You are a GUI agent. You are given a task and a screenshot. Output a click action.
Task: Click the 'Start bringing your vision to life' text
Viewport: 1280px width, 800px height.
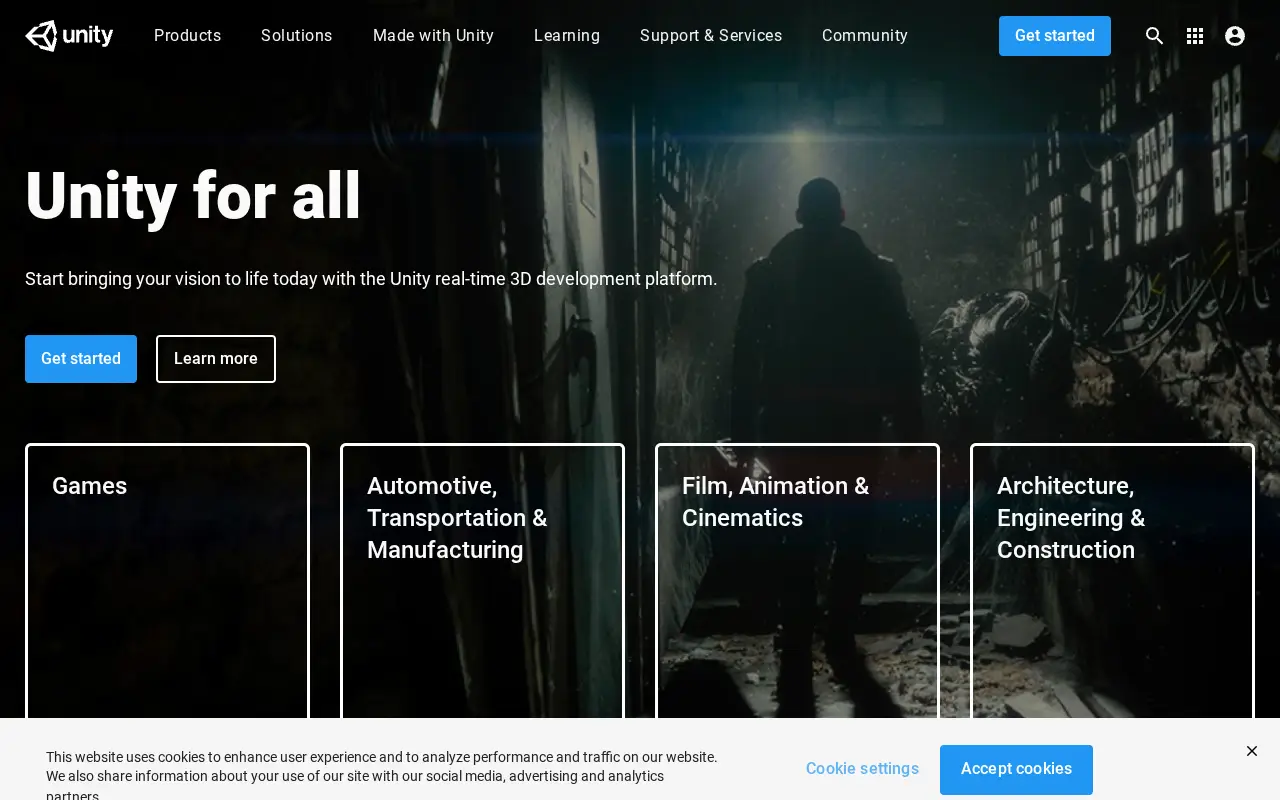(x=371, y=279)
